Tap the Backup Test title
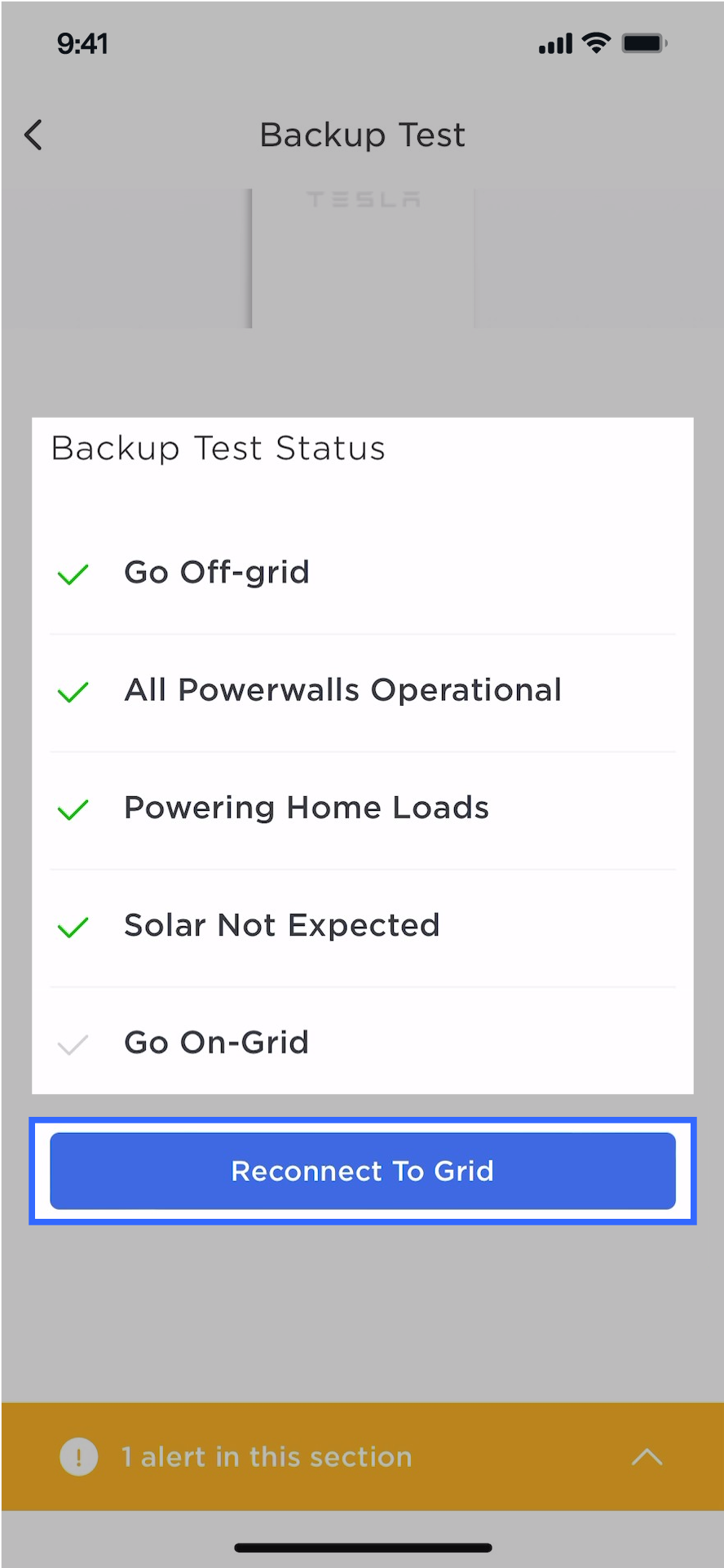Image resolution: width=724 pixels, height=1568 pixels. (362, 135)
